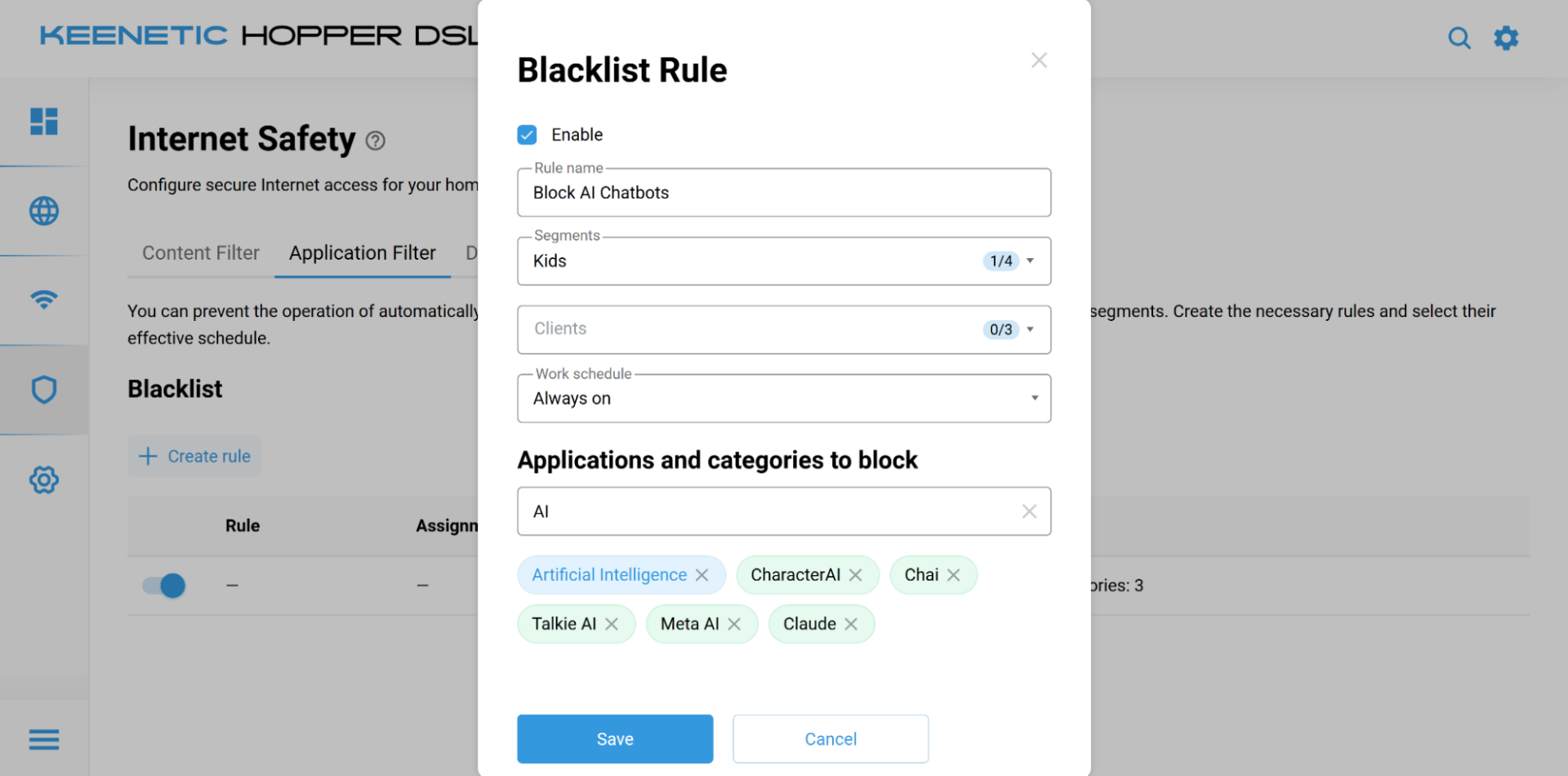The image size is (1568, 776).
Task: Open the dashboard icon in sidebar
Action: pyautogui.click(x=44, y=122)
